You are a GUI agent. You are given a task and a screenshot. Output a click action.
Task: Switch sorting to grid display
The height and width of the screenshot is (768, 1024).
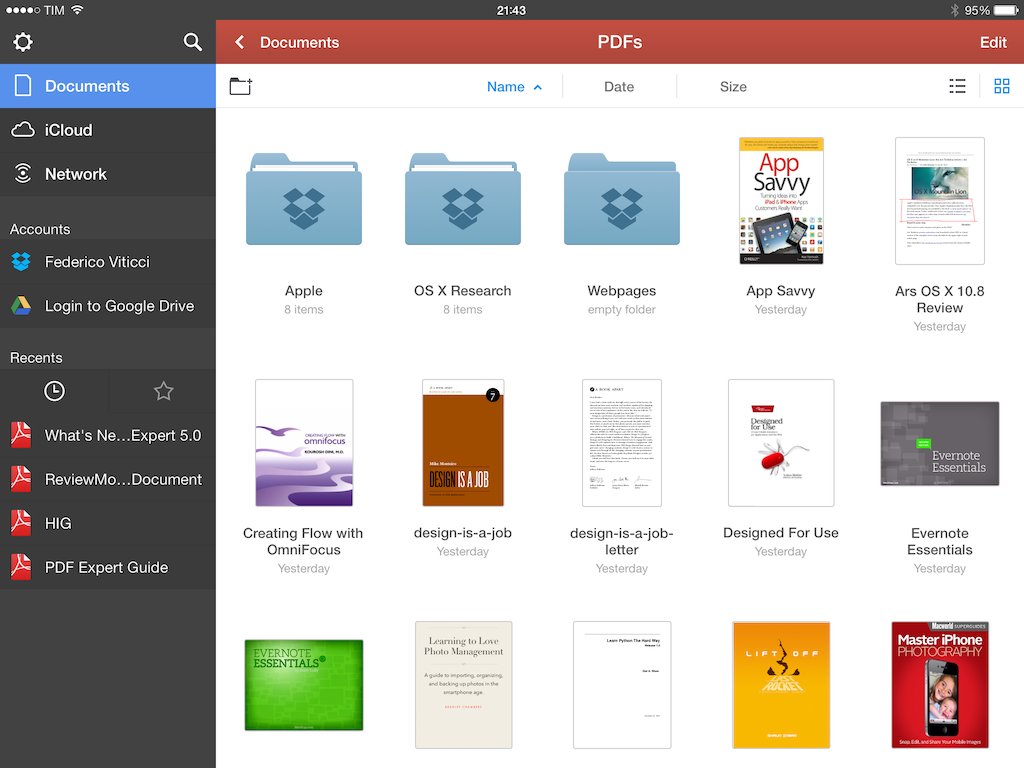(1001, 86)
